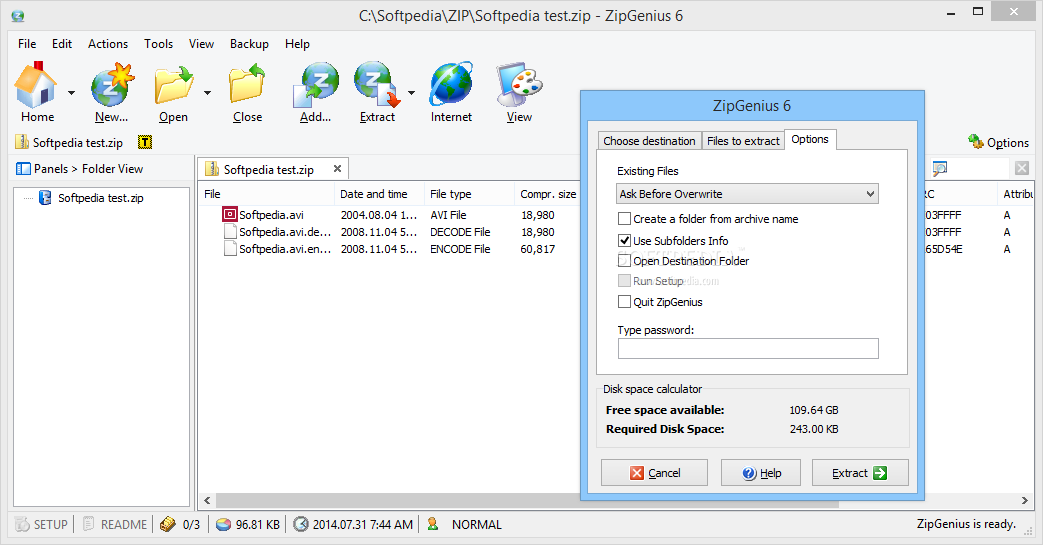Click the Extract button in dialog
The image size is (1043, 545).
point(859,472)
